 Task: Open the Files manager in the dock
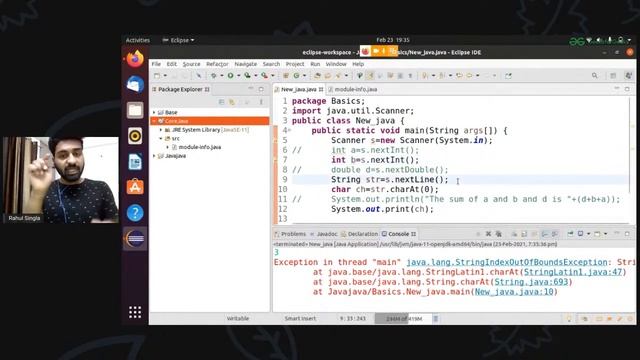[135, 110]
